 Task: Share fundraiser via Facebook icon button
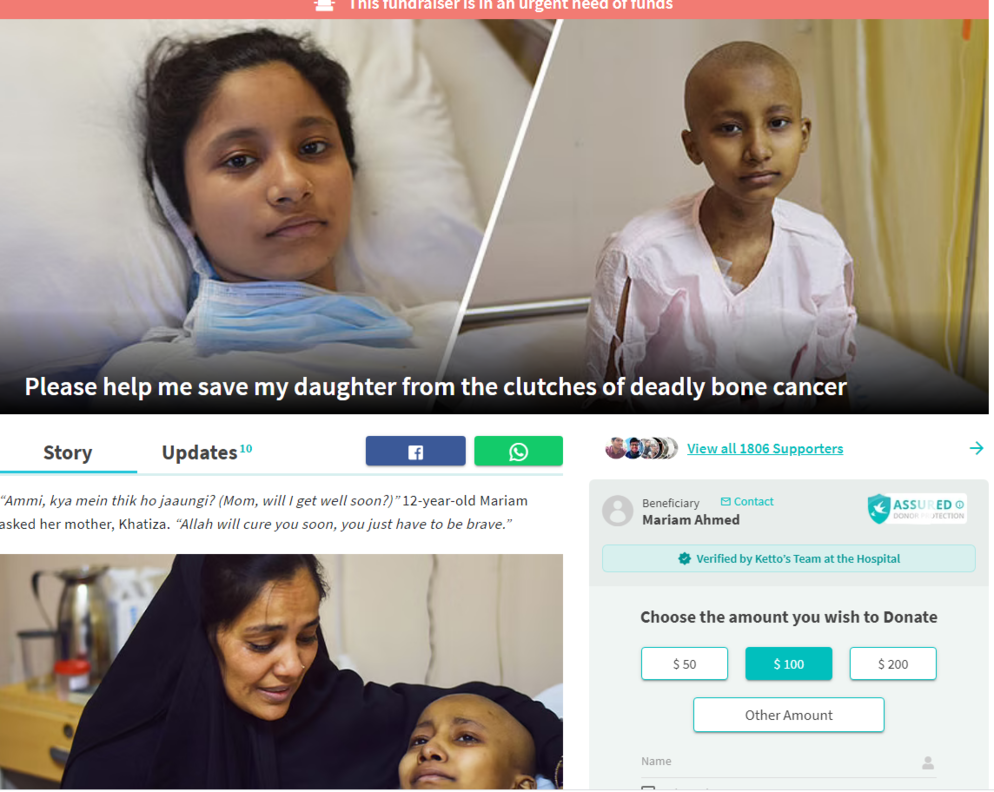click(415, 451)
